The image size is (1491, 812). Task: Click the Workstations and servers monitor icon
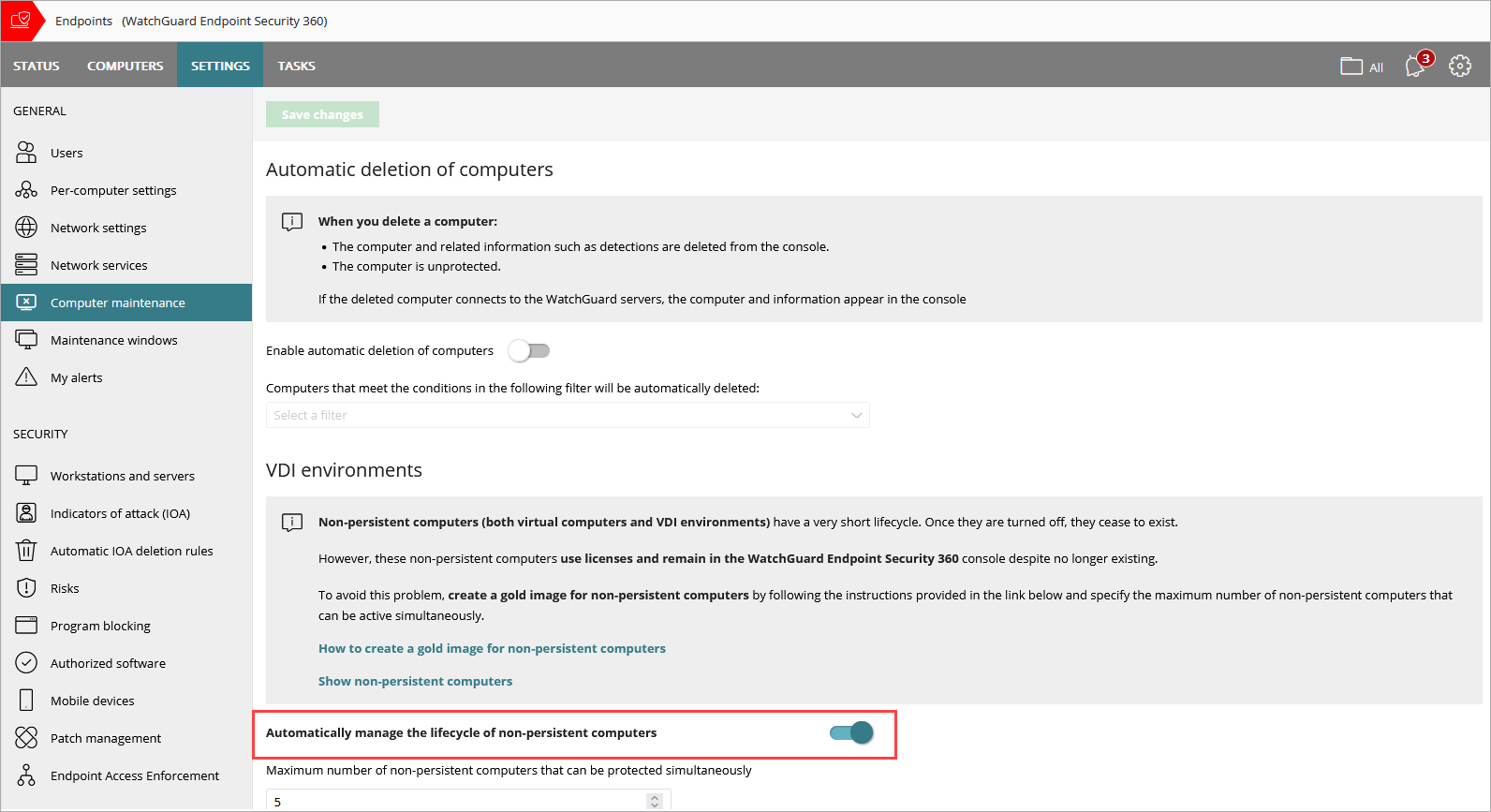[x=26, y=476]
